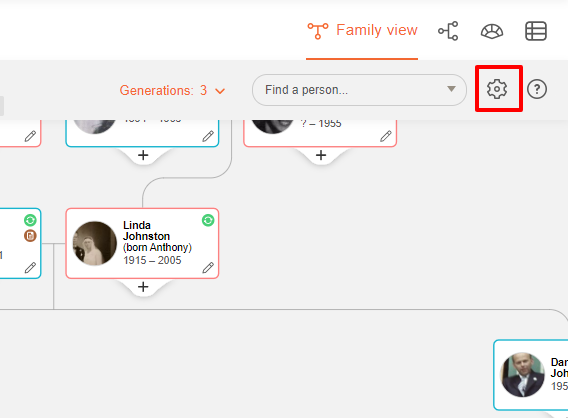Open tree settings gear icon
The image size is (568, 418).
pos(497,89)
